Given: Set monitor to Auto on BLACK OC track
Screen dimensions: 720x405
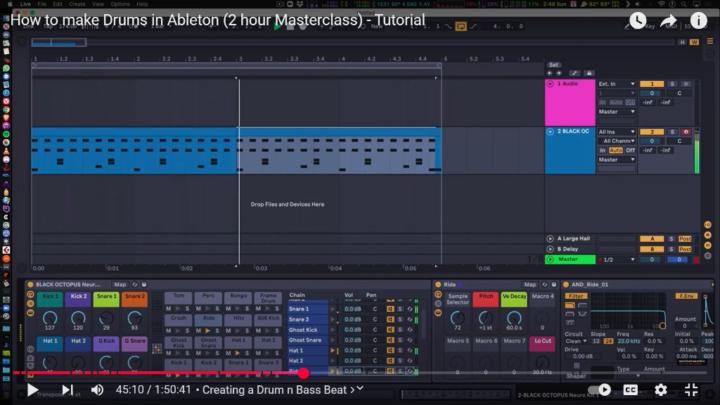Looking at the screenshot, I should (x=615, y=150).
